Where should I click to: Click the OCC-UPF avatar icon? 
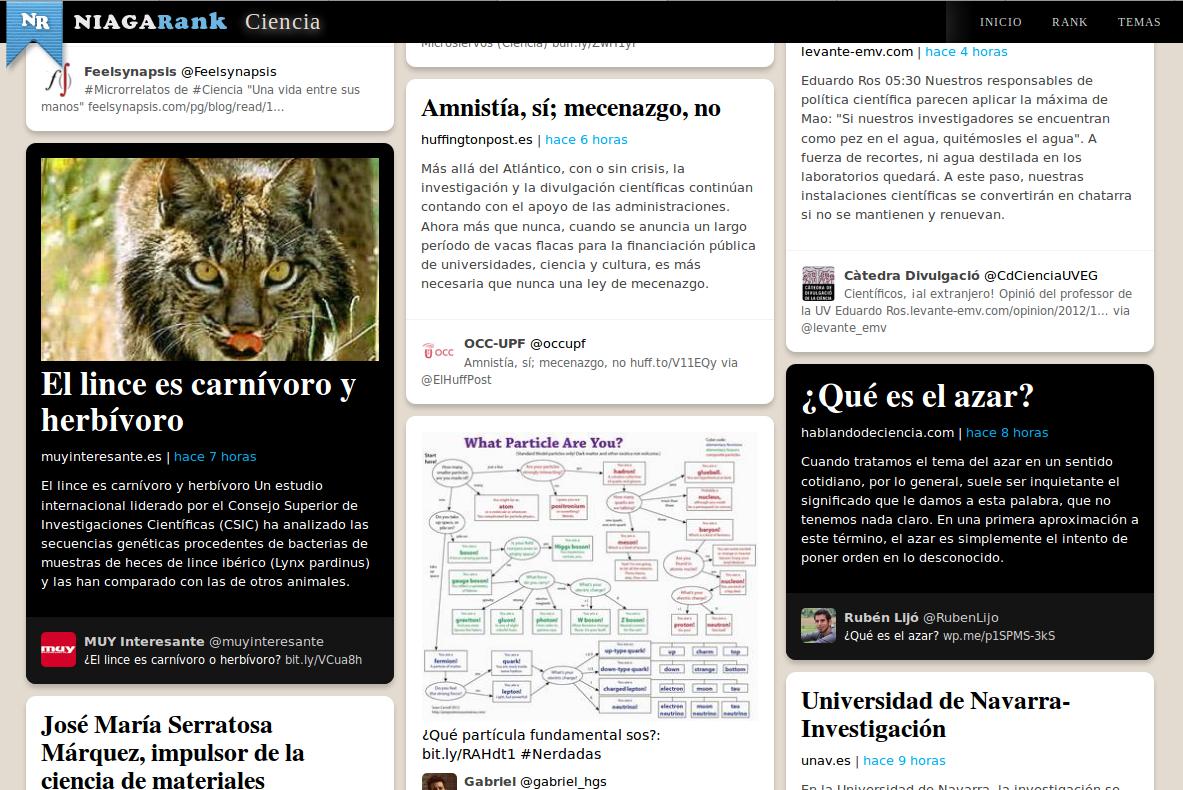[438, 352]
